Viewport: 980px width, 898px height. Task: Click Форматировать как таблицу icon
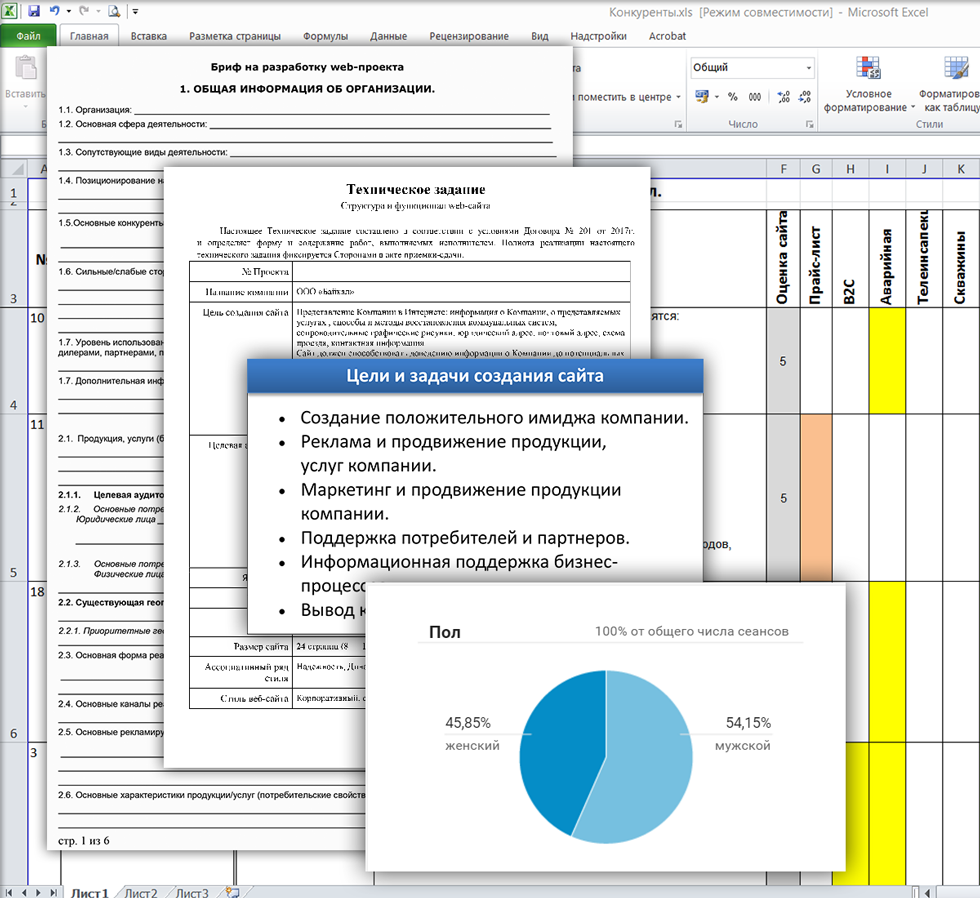click(x=956, y=67)
